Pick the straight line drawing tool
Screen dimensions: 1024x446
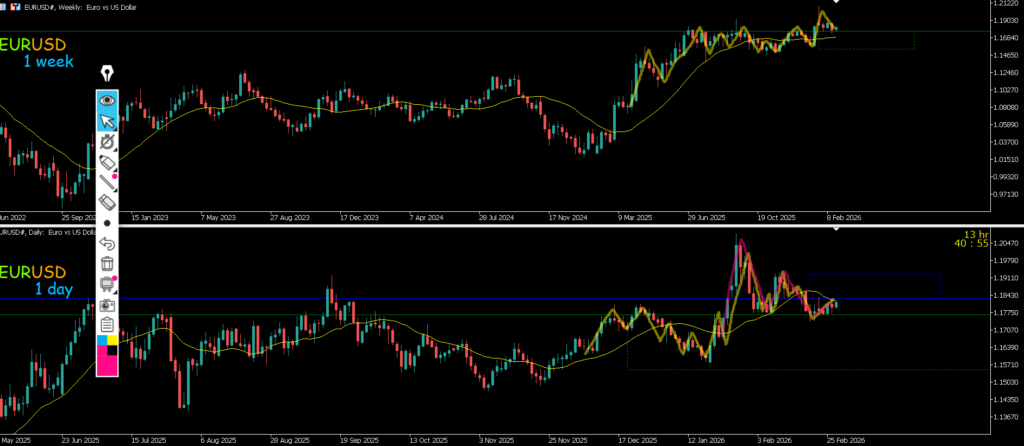tap(107, 182)
